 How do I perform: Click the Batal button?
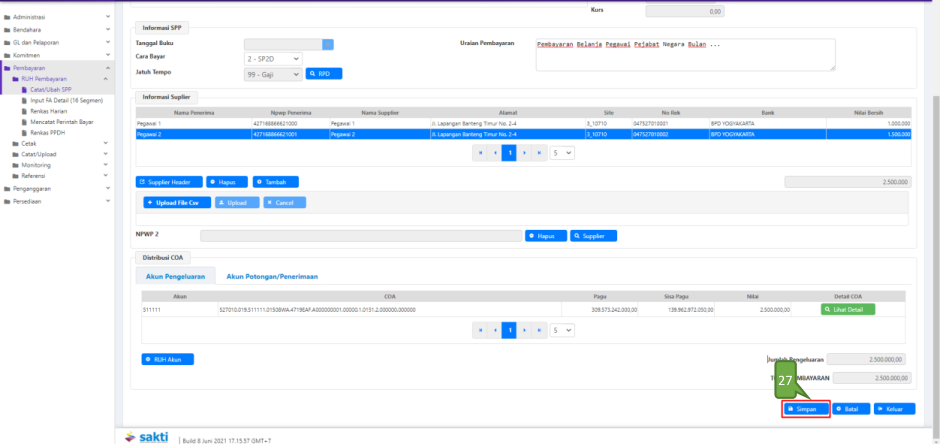point(850,409)
